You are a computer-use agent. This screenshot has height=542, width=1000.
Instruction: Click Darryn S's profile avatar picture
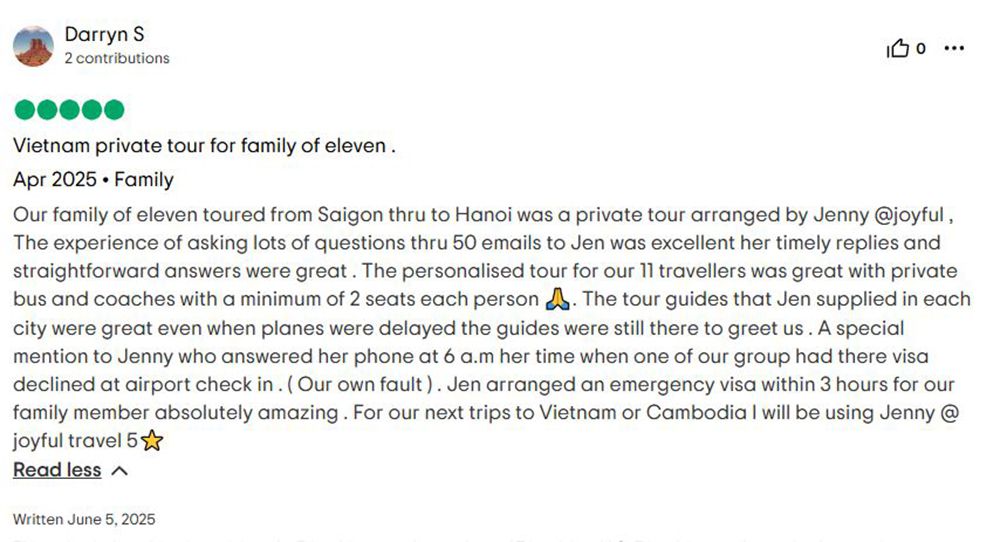click(33, 46)
